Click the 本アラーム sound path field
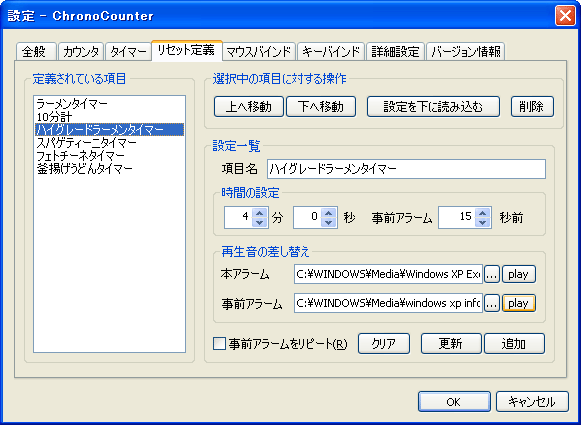 (x=388, y=274)
